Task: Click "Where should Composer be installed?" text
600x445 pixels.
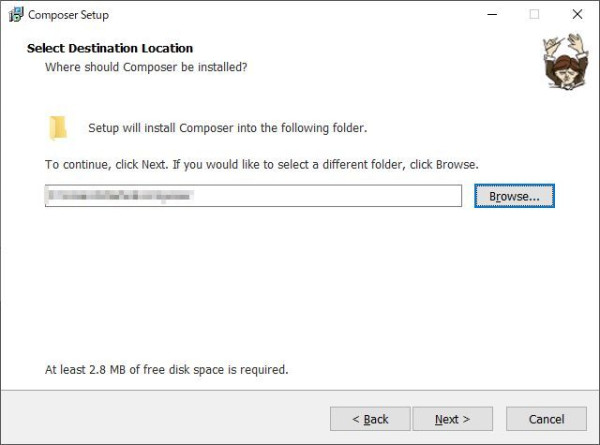Action: 146,67
